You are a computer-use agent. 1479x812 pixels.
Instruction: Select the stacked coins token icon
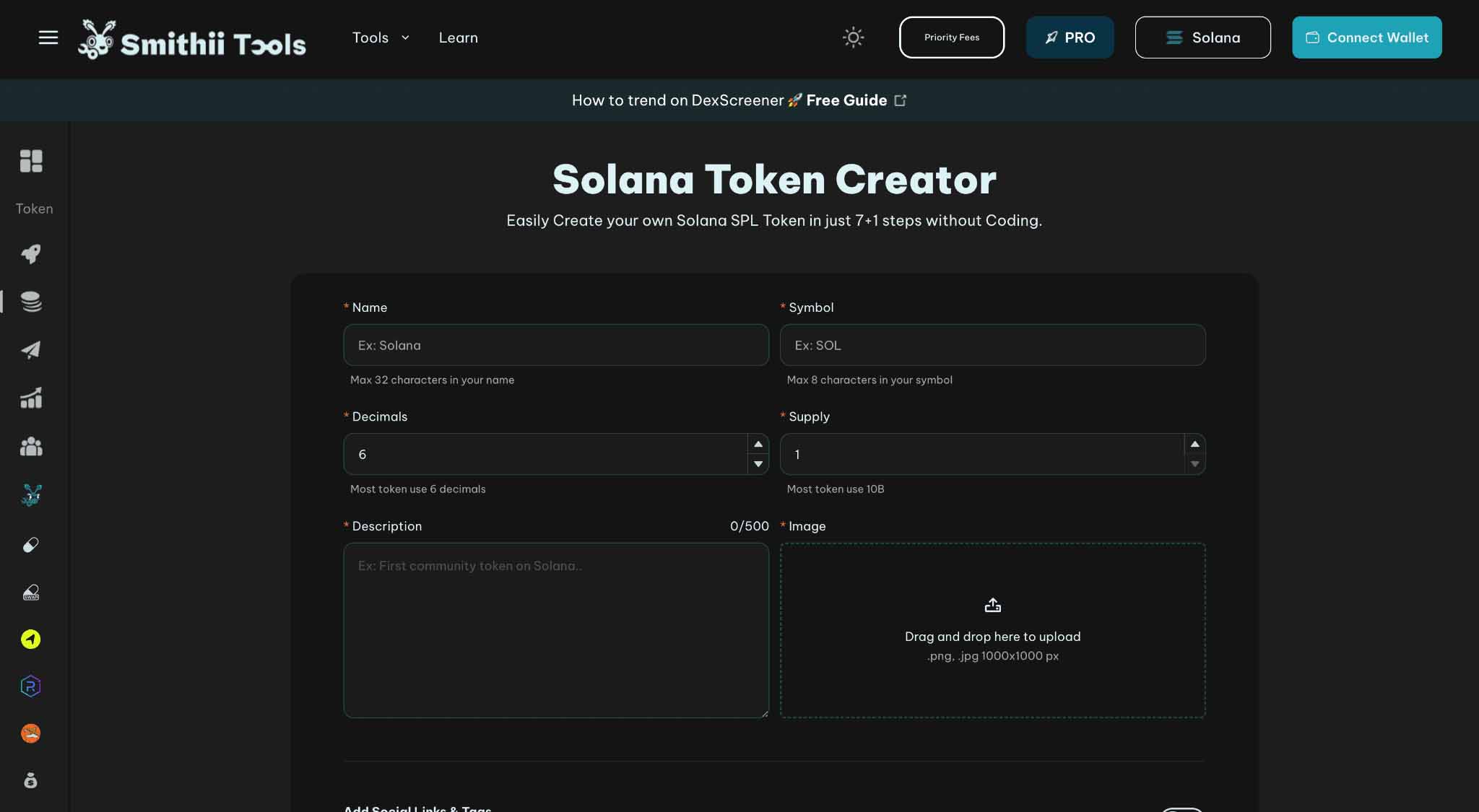pos(31,302)
